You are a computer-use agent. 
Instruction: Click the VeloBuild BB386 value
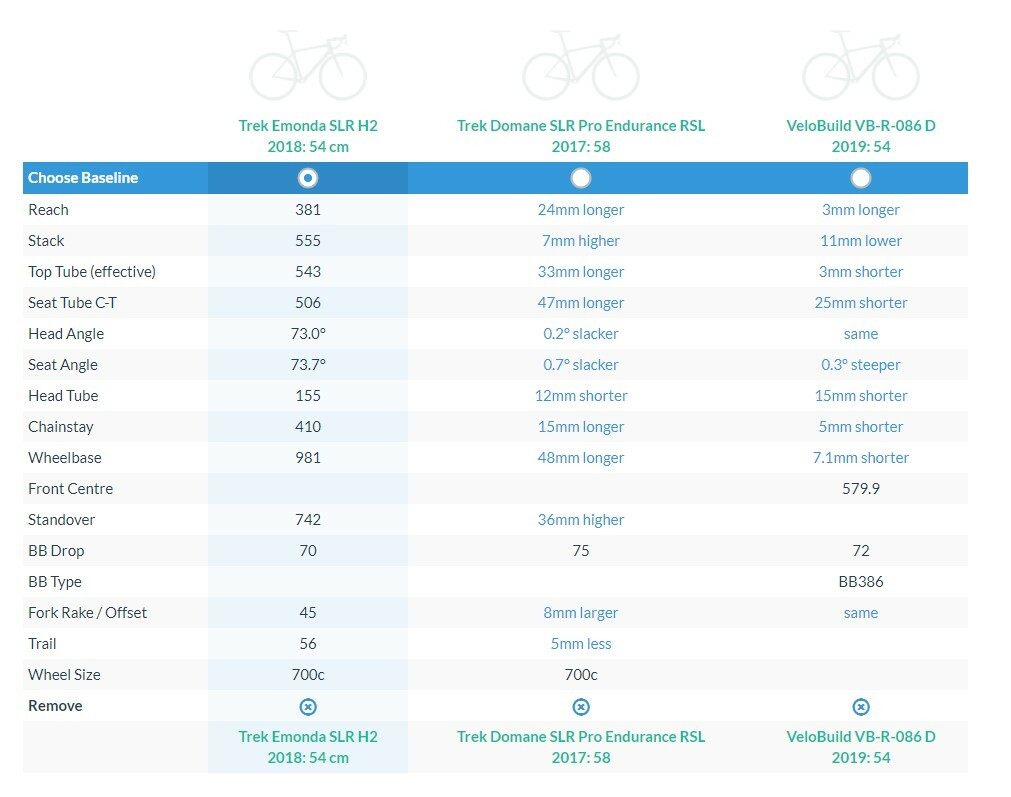pyautogui.click(x=861, y=582)
